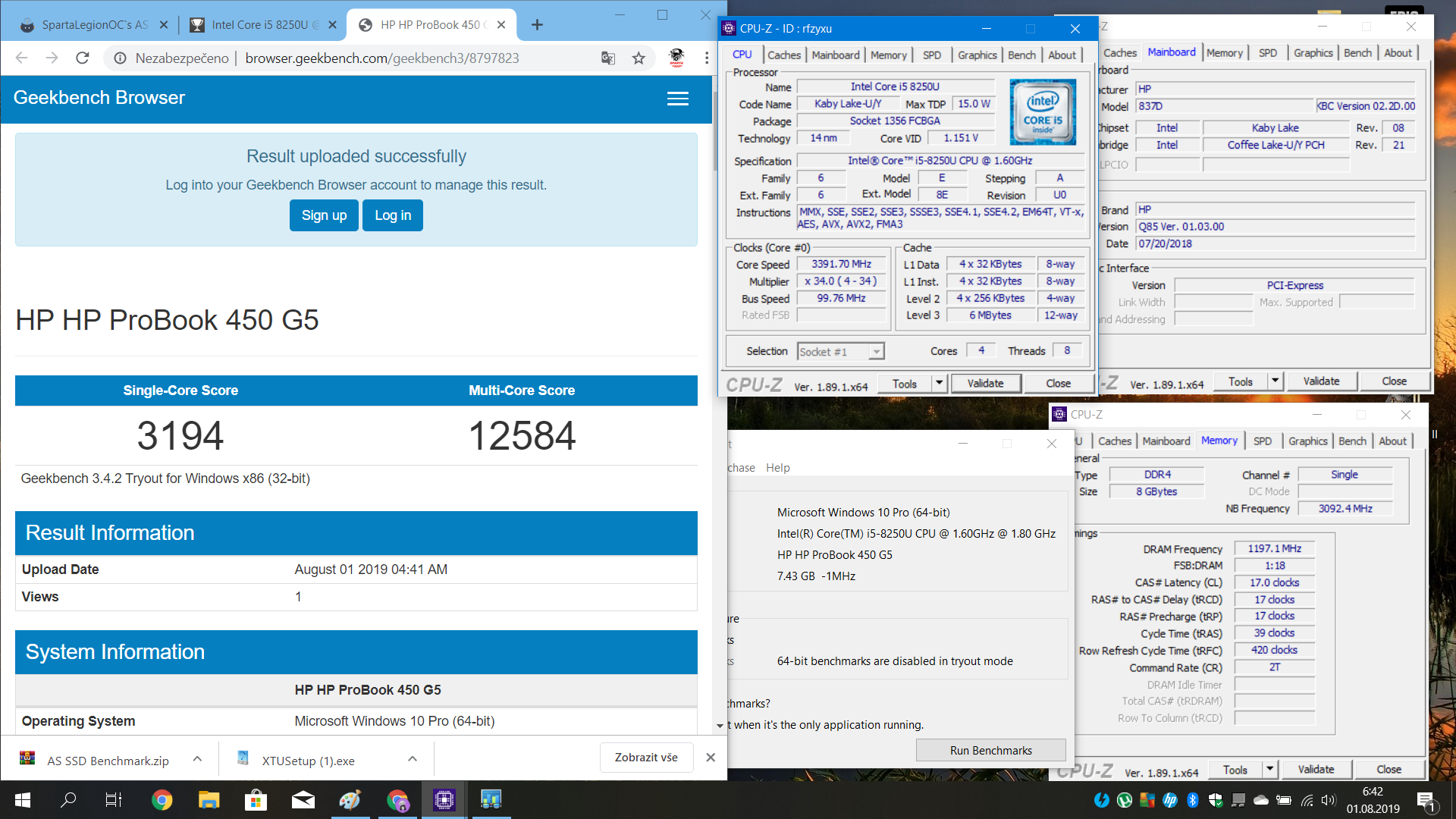The image size is (1456, 819).
Task: Open Tools dropdown arrow in Memory CPU-Z window
Action: (1269, 769)
